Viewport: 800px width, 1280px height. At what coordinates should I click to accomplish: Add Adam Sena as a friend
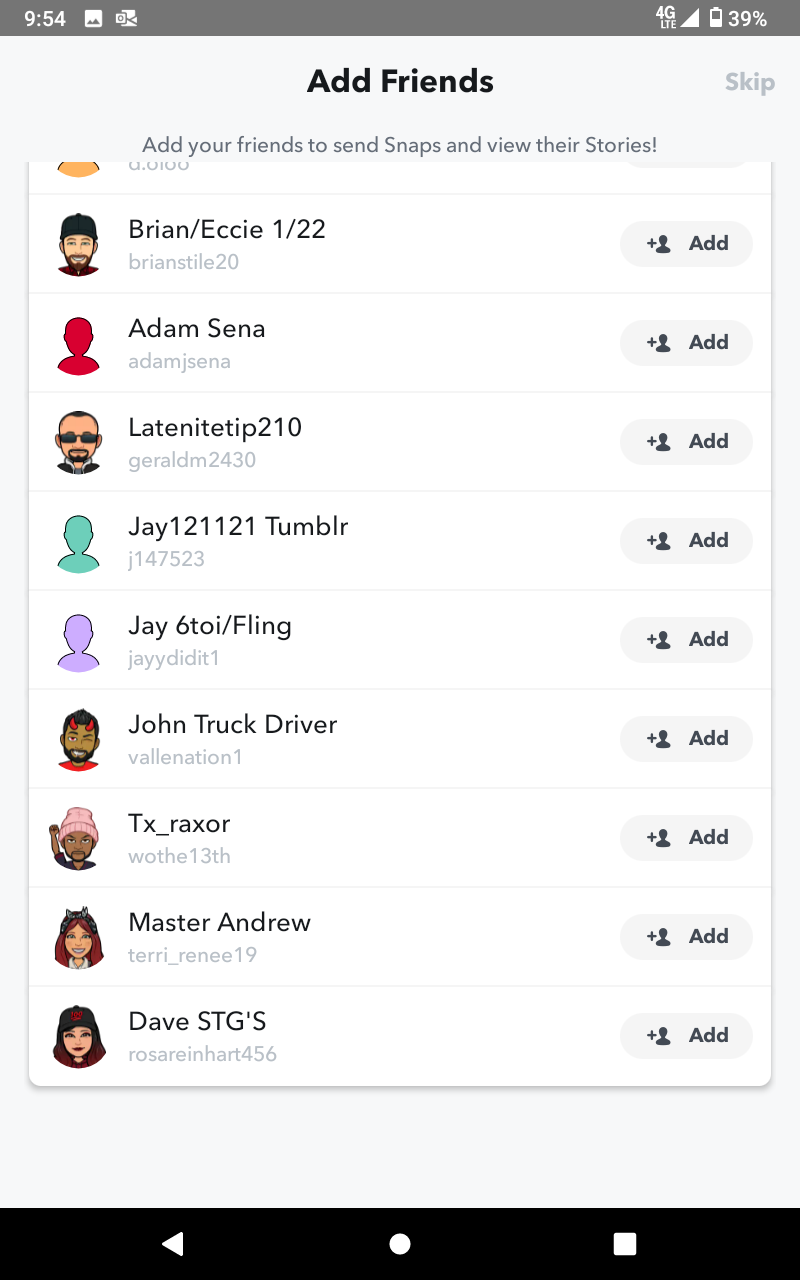686,343
